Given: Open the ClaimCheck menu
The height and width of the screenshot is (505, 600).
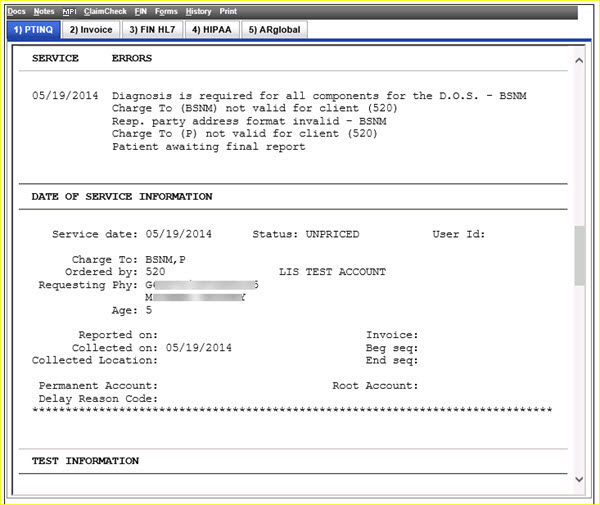Looking at the screenshot, I should [x=105, y=11].
